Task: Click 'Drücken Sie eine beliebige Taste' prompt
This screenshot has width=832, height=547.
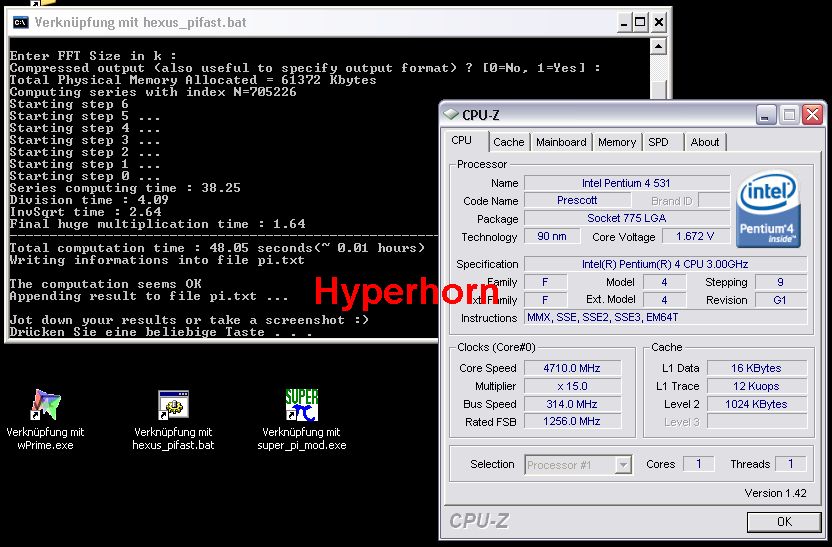Action: [161, 332]
